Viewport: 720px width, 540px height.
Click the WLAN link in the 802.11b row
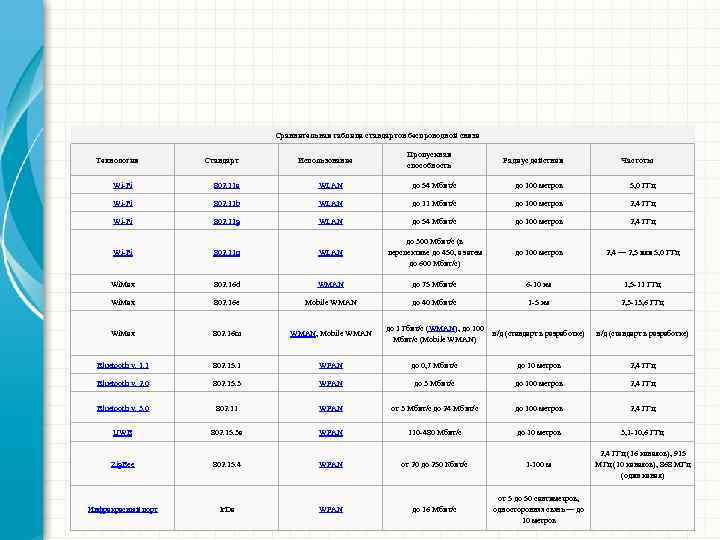point(331,203)
